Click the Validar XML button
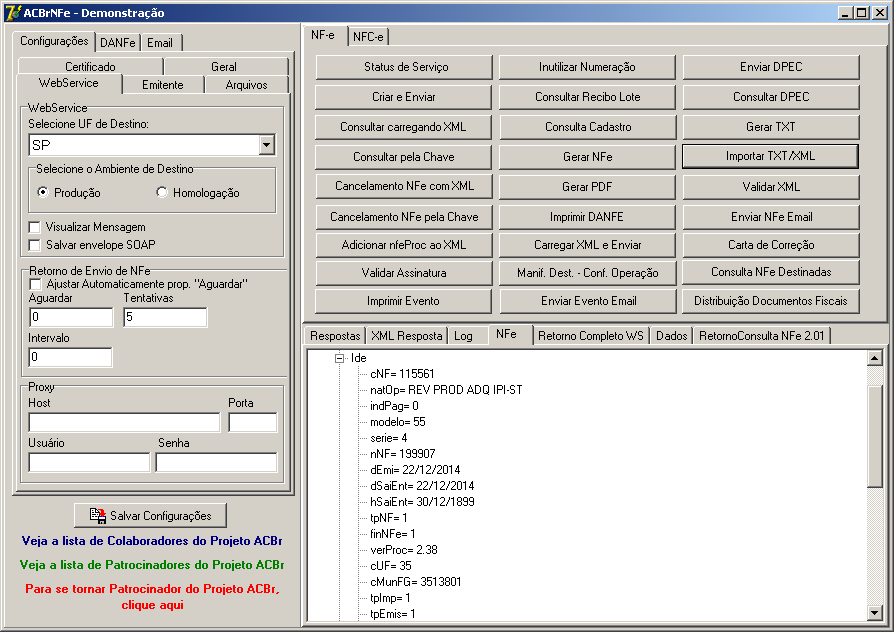The width and height of the screenshot is (894, 632). point(771,187)
